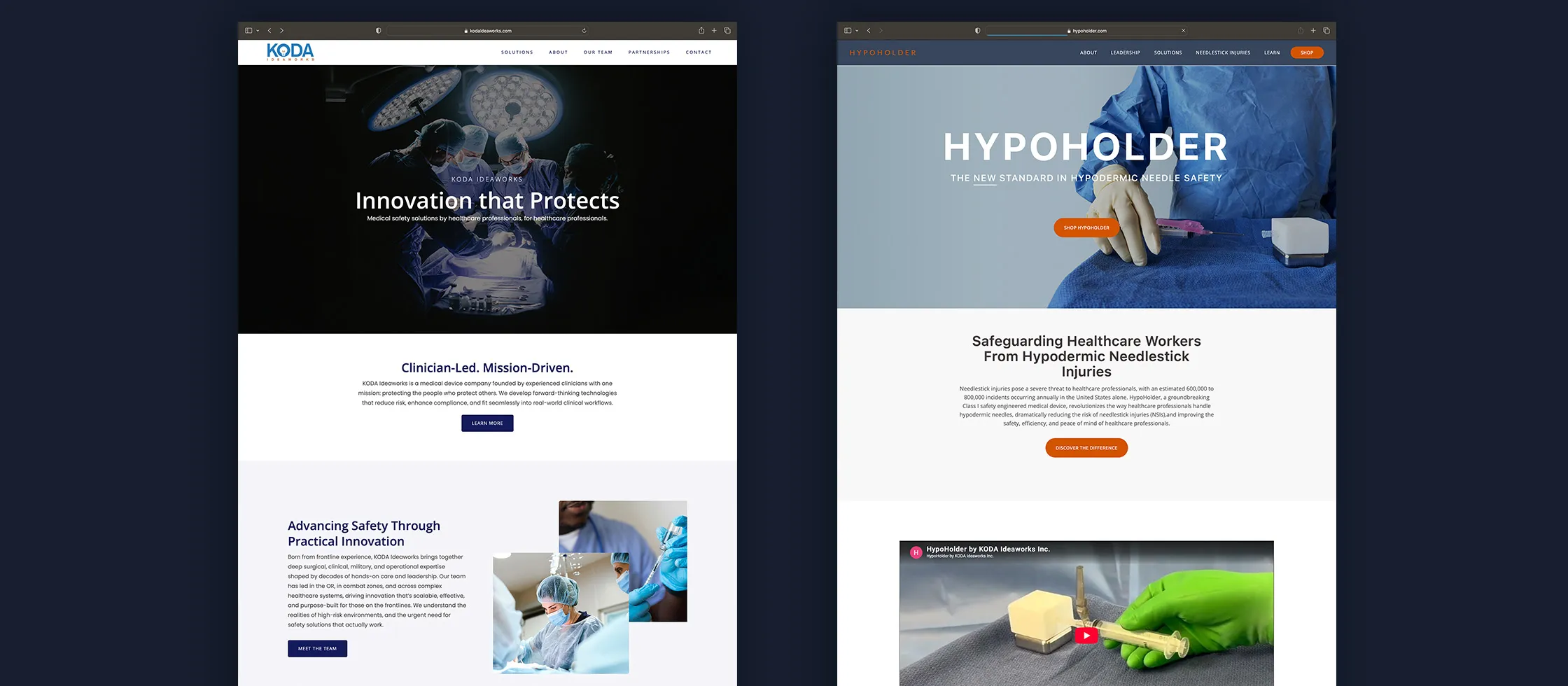Open Our Team on KODA site
Image resolution: width=1568 pixels, height=686 pixels.
(598, 52)
